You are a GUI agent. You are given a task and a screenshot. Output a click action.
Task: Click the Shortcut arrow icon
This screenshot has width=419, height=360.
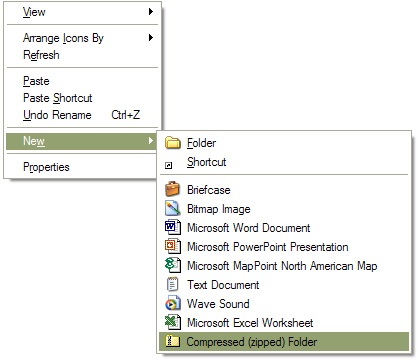pyautogui.click(x=169, y=165)
